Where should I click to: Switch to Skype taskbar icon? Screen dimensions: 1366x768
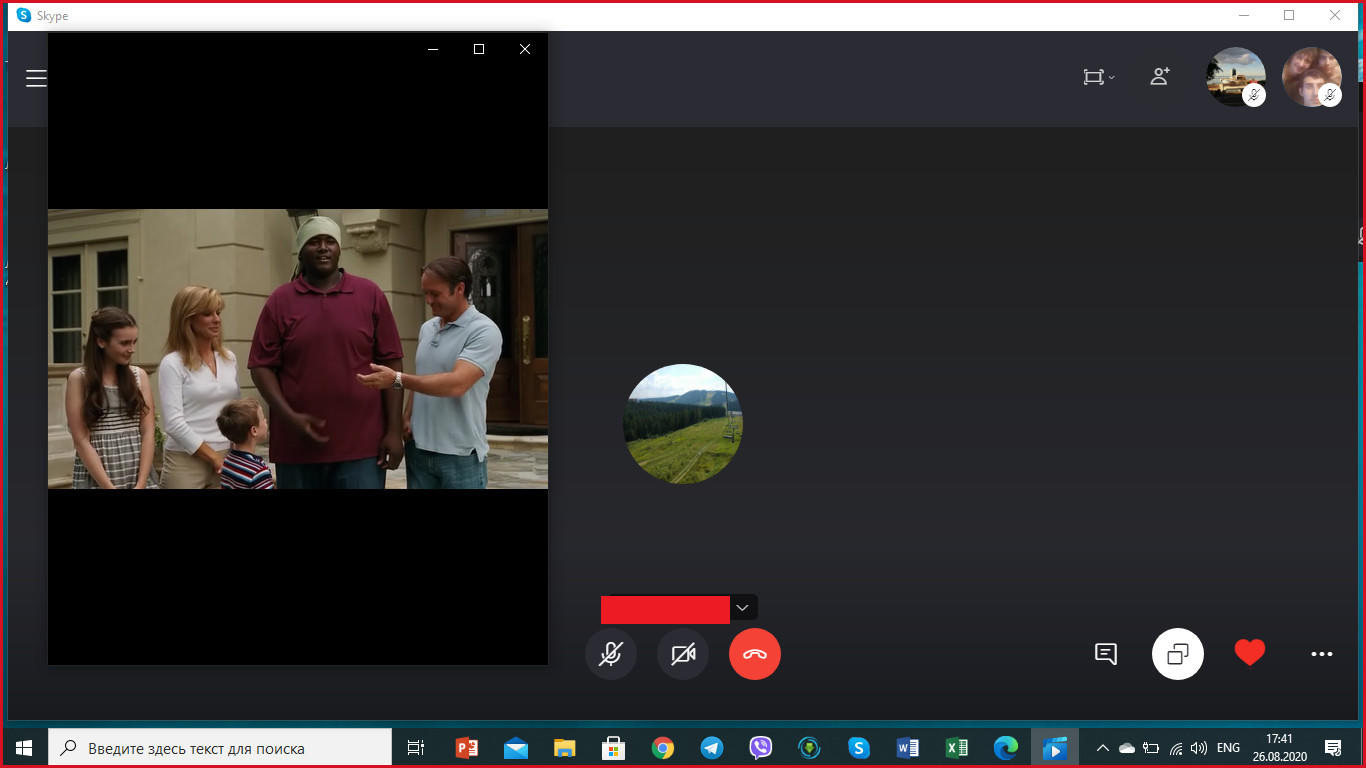(x=858, y=748)
